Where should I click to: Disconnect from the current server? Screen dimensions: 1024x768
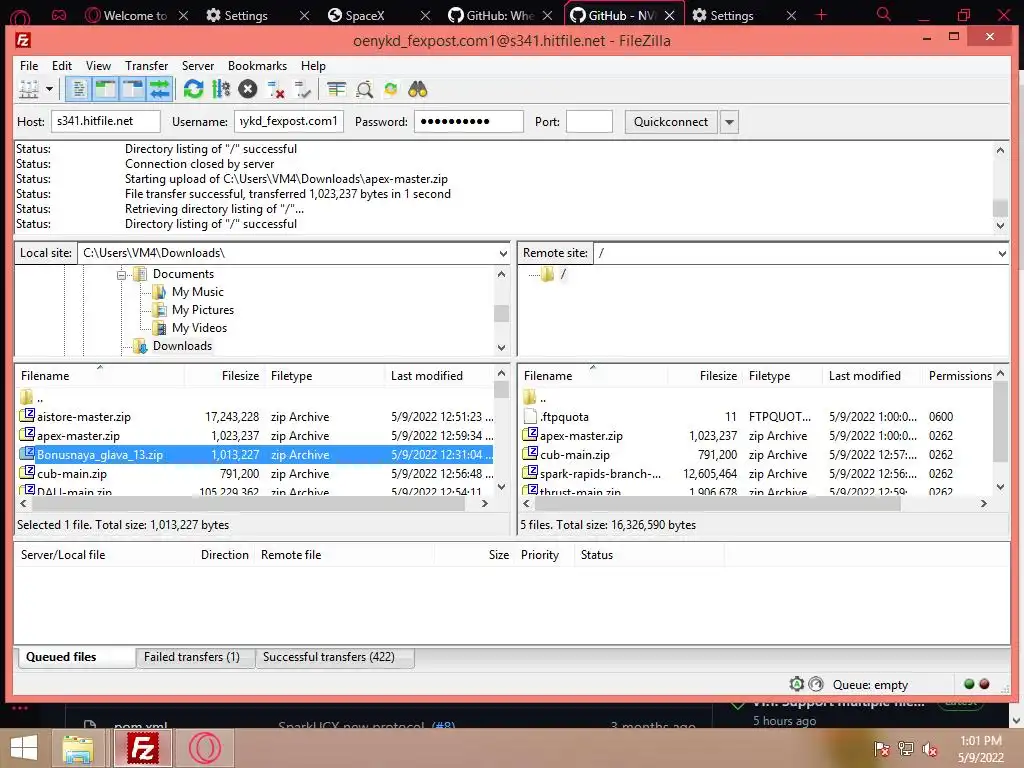coord(276,89)
